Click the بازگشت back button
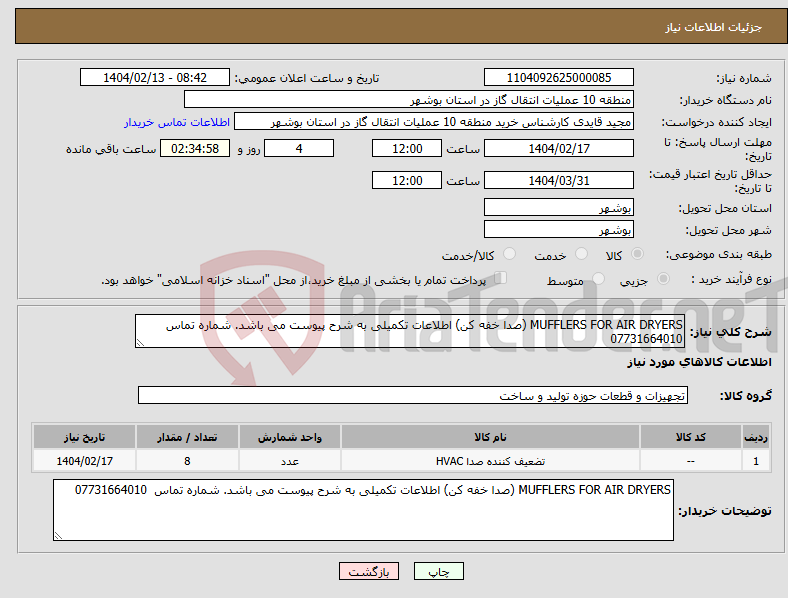This screenshot has height=598, width=788. [x=369, y=571]
